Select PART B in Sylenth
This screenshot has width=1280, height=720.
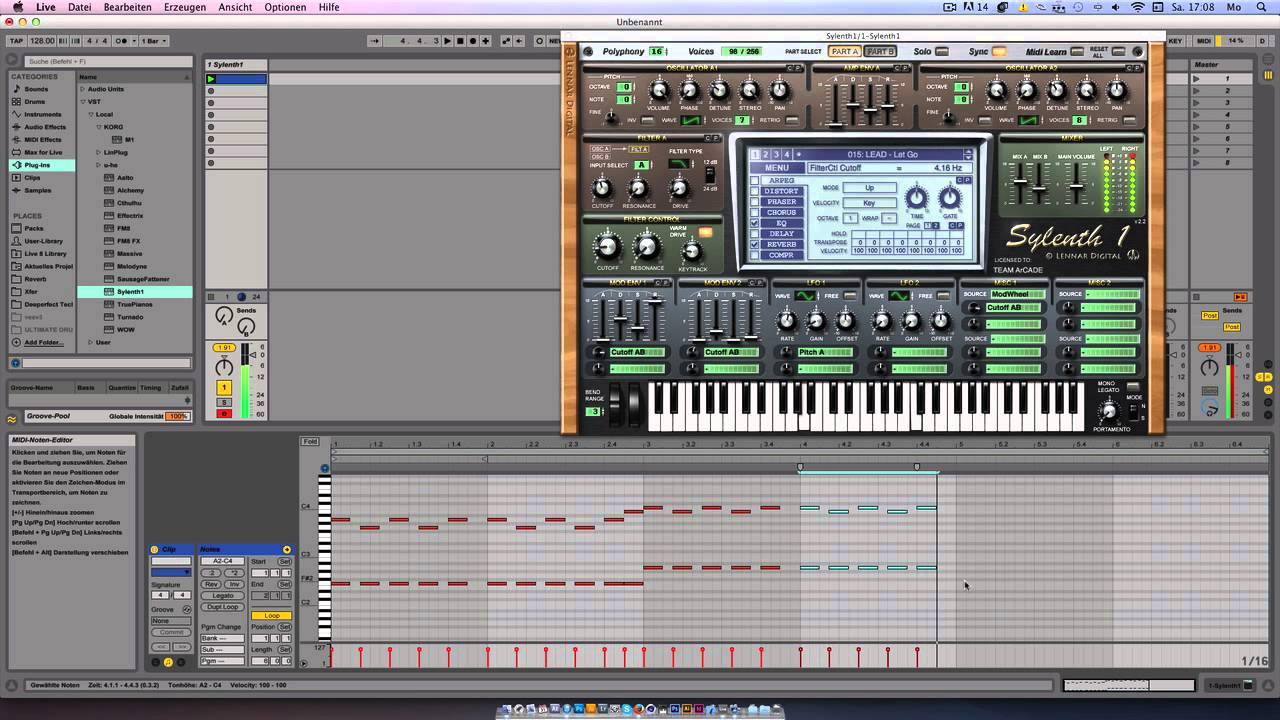tap(880, 52)
